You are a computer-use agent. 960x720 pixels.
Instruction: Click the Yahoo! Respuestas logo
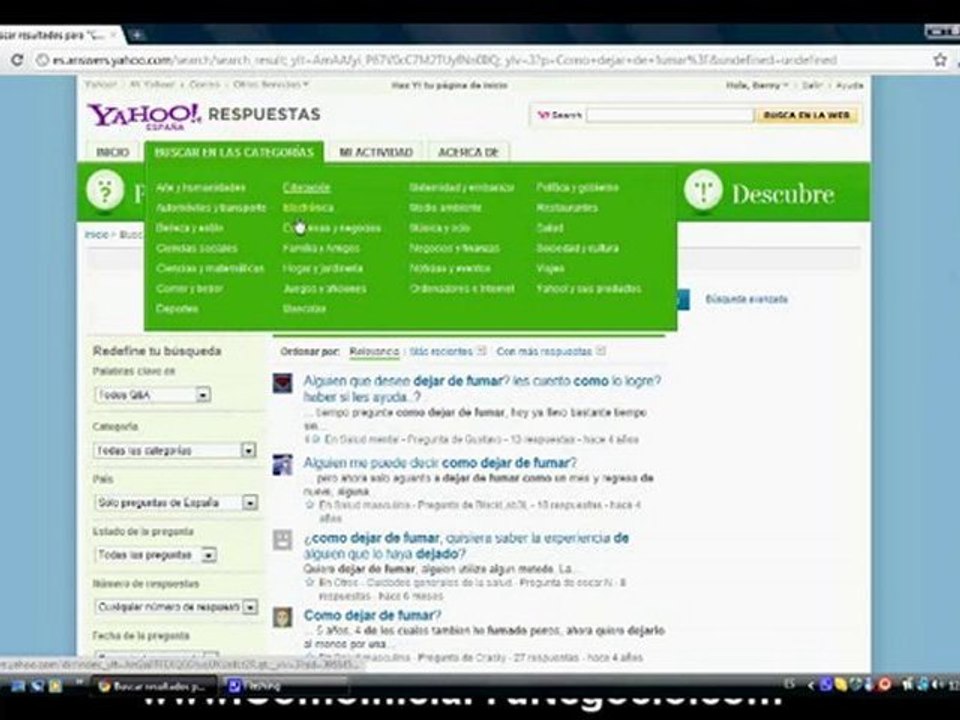(x=204, y=115)
